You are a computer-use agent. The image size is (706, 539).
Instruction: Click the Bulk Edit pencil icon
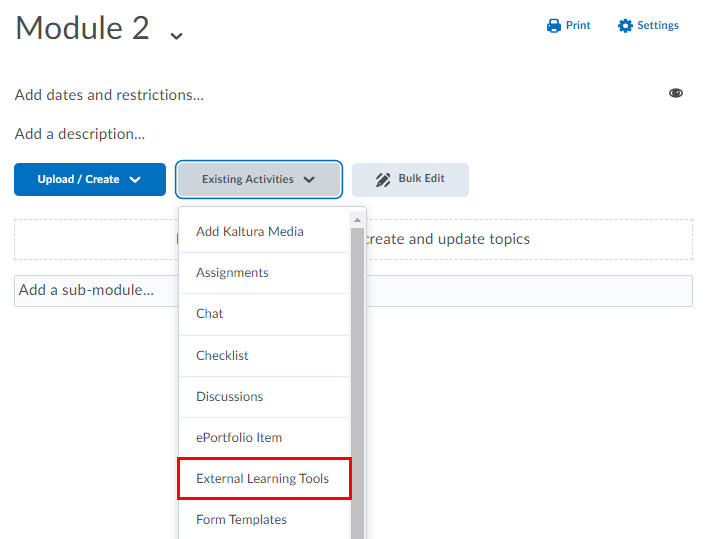point(383,180)
